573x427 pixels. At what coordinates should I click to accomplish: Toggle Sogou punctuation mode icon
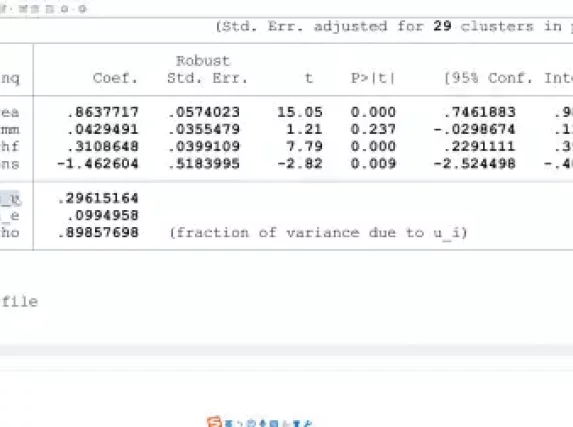[239, 423]
